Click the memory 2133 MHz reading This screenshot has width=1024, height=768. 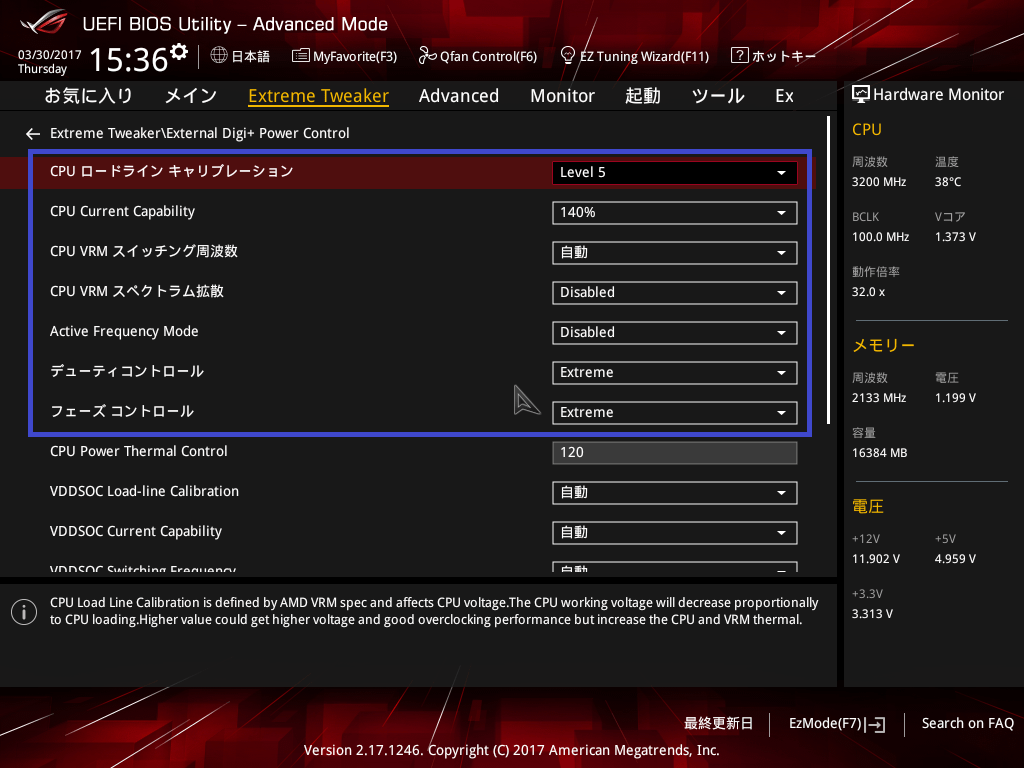[878, 398]
